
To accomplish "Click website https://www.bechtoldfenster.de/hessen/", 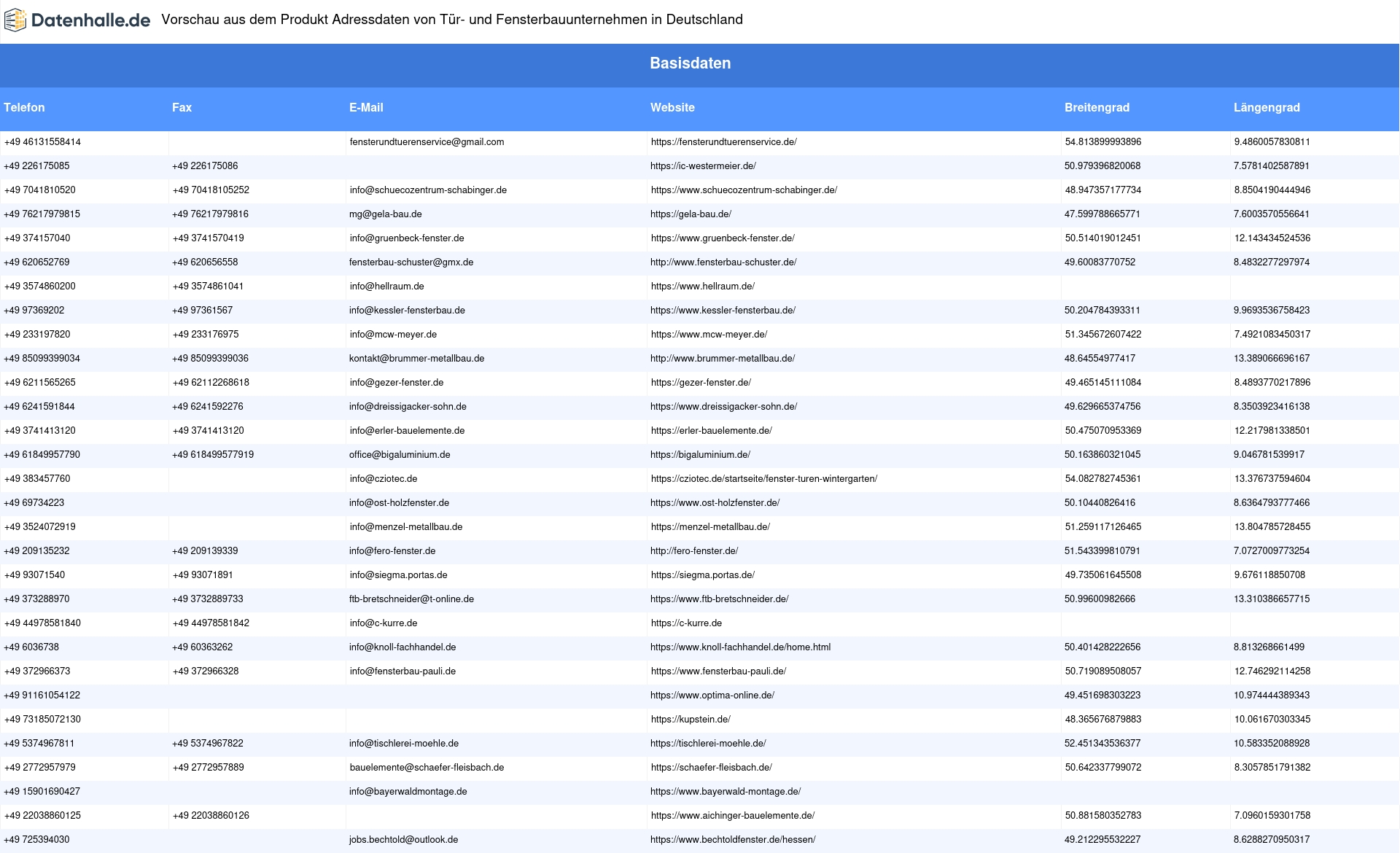I will tap(733, 840).
